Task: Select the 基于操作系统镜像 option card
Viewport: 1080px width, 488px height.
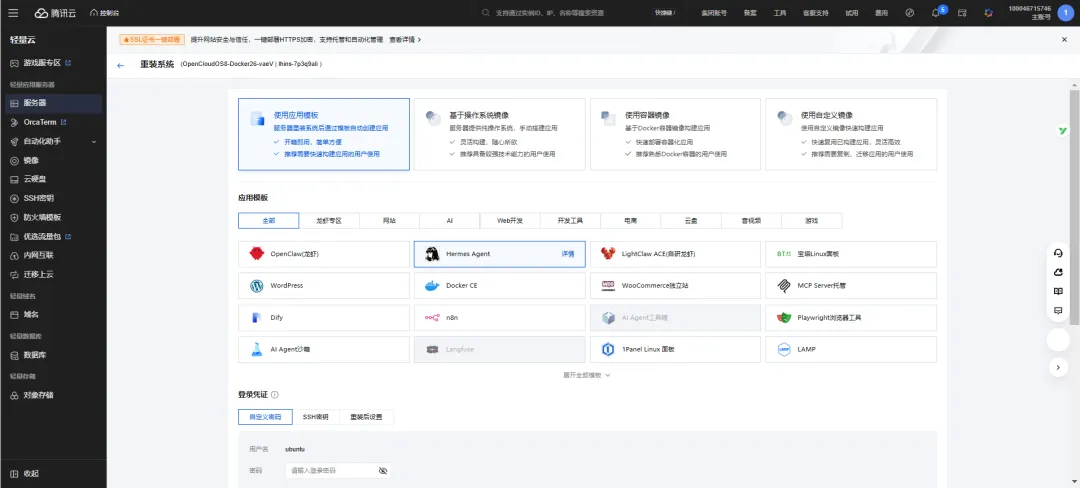Action: click(500, 134)
